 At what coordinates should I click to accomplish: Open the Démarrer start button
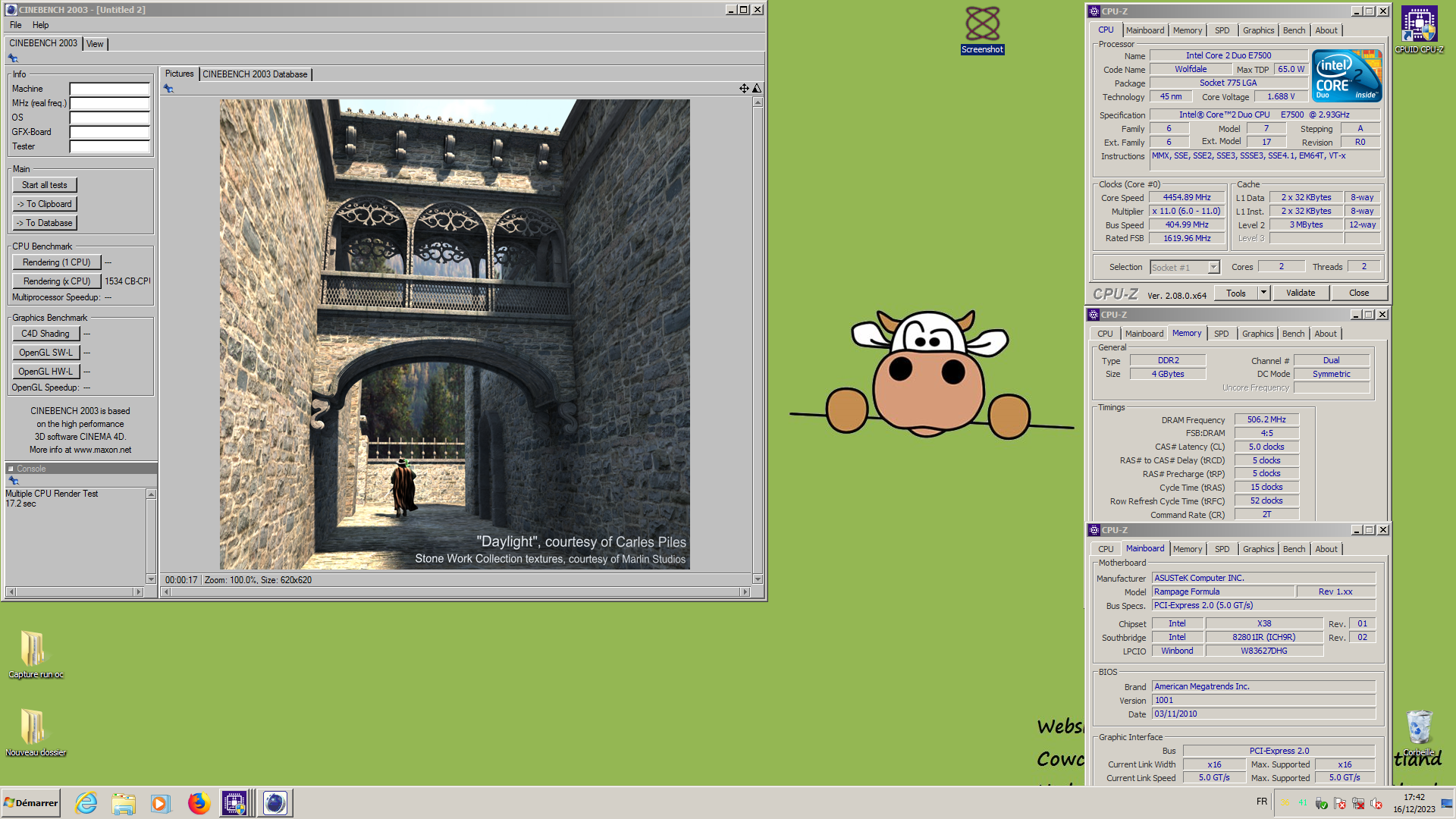[x=31, y=803]
